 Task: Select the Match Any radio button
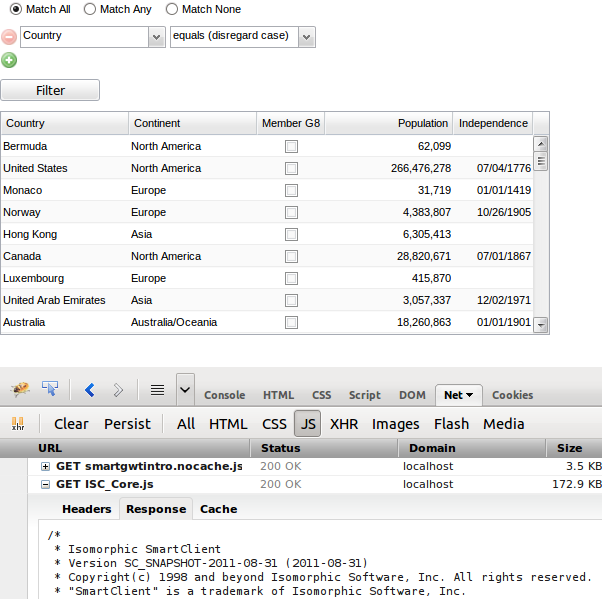[90, 9]
